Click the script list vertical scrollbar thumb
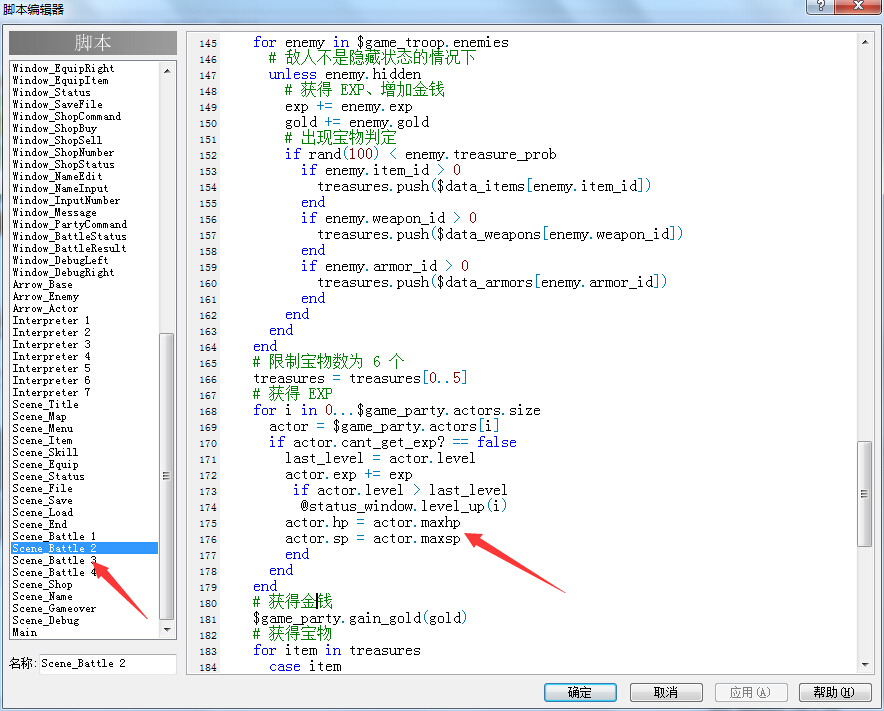This screenshot has height=711, width=884. coord(166,476)
